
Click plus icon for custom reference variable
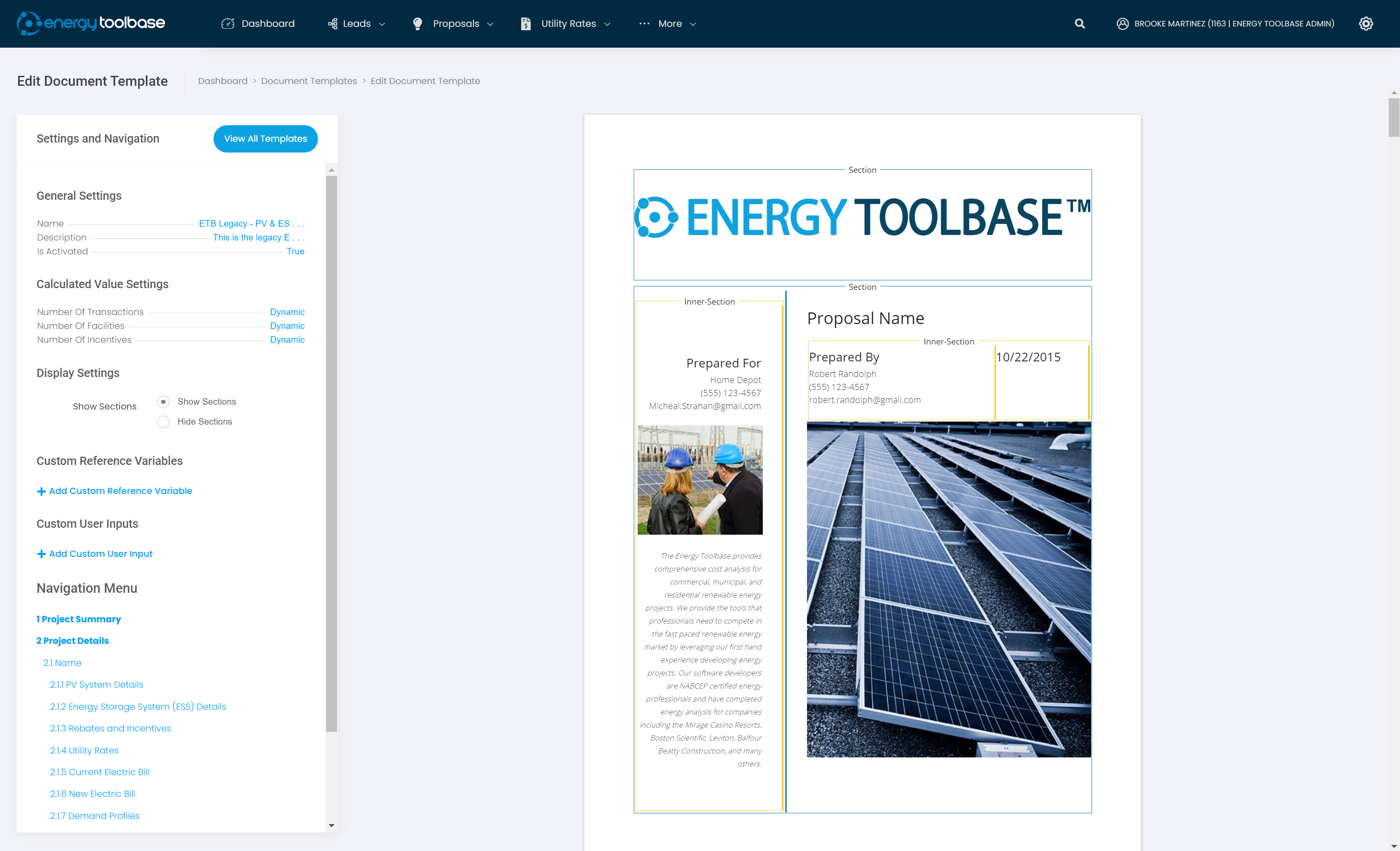pos(41,491)
